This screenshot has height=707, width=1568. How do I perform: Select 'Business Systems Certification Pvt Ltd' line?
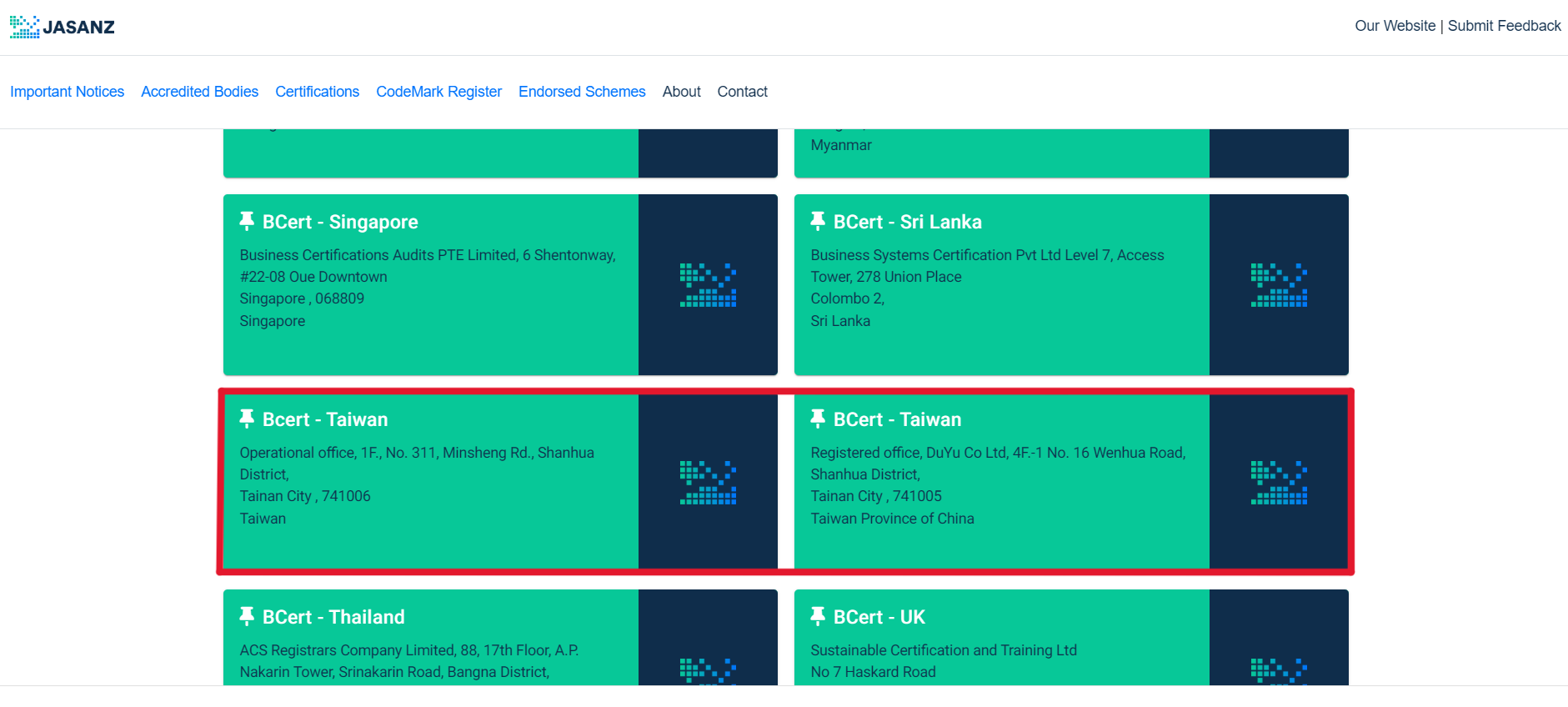[x=987, y=255]
